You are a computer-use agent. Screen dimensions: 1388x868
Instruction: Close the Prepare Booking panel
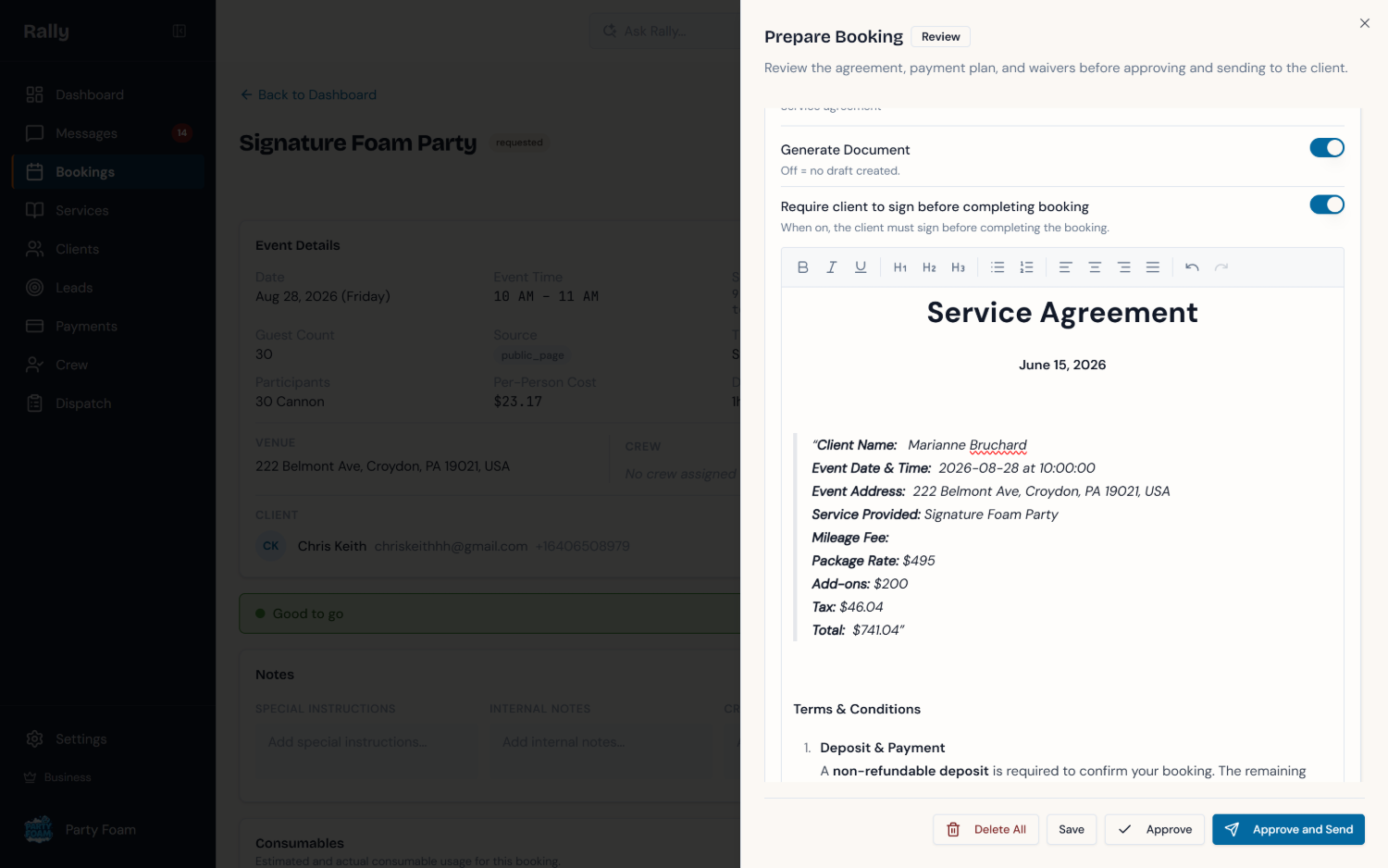click(1365, 23)
